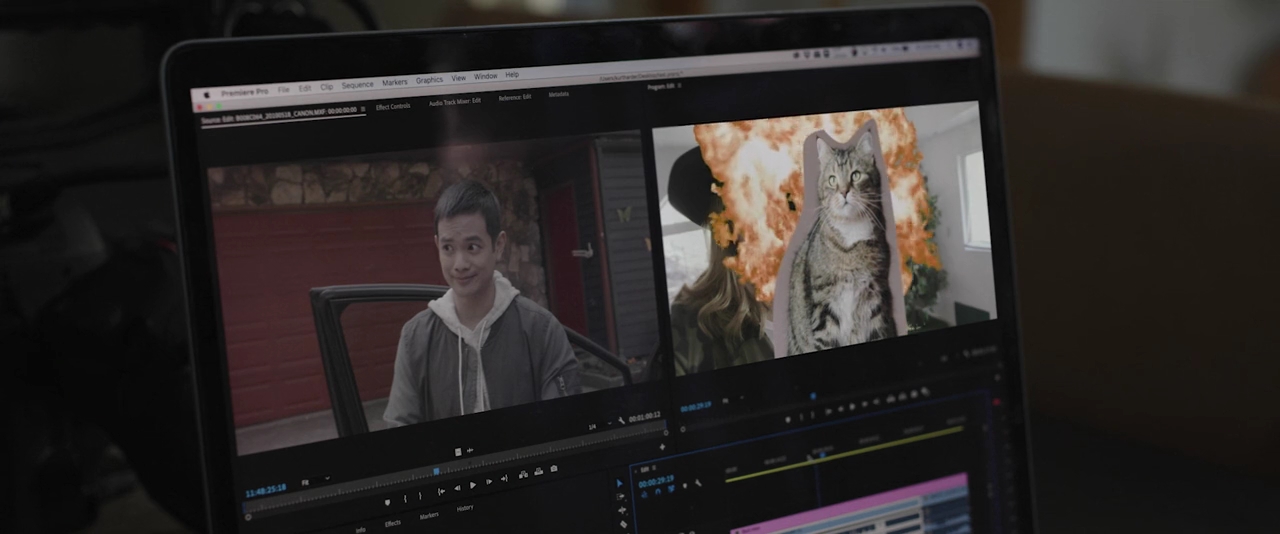The width and height of the screenshot is (1280, 534).
Task: Select the Selection tool arrow
Action: click(x=620, y=483)
